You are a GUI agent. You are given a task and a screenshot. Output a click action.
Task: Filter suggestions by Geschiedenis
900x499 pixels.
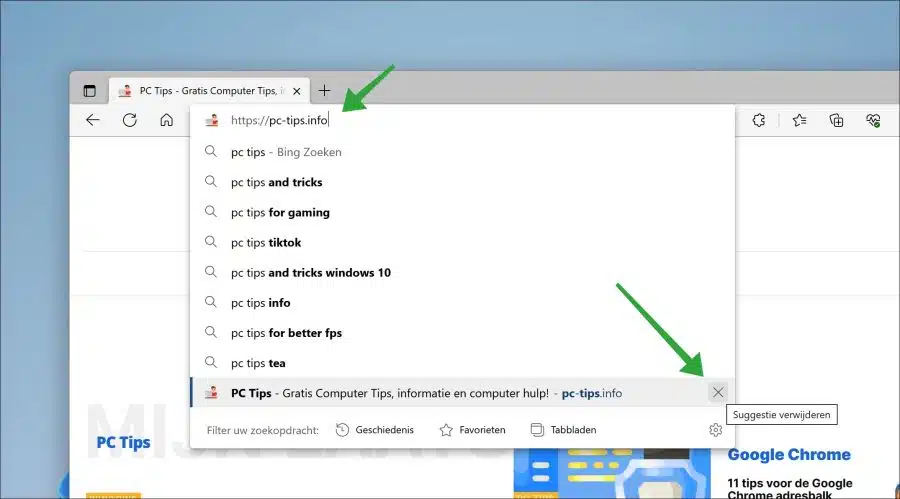point(375,430)
